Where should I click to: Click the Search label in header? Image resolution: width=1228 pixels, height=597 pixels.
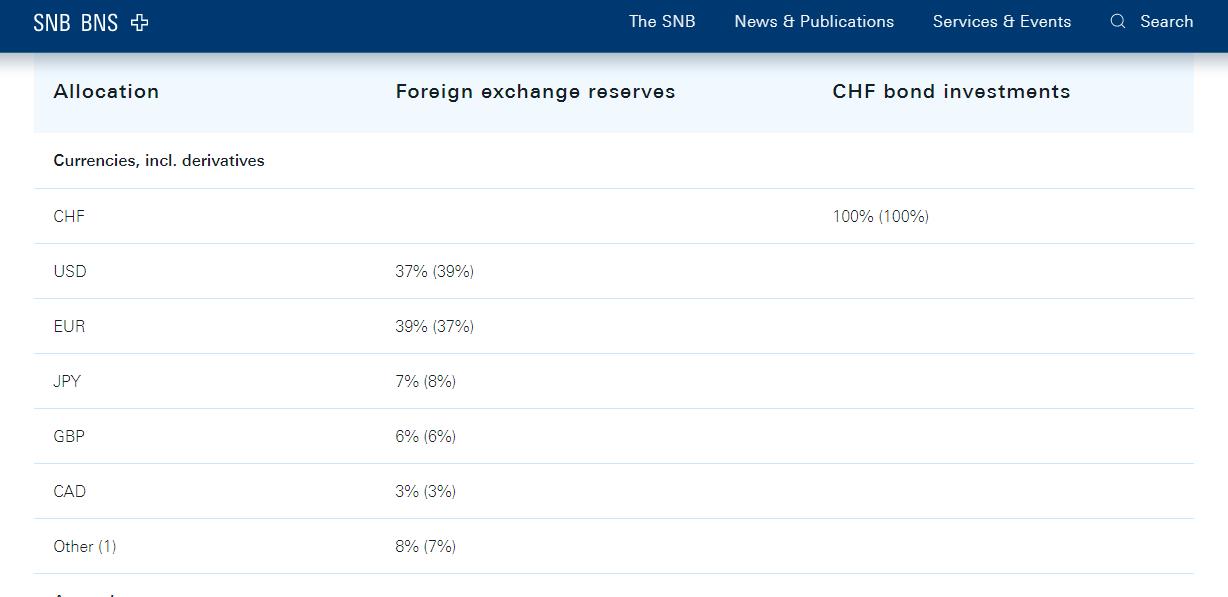[1166, 21]
